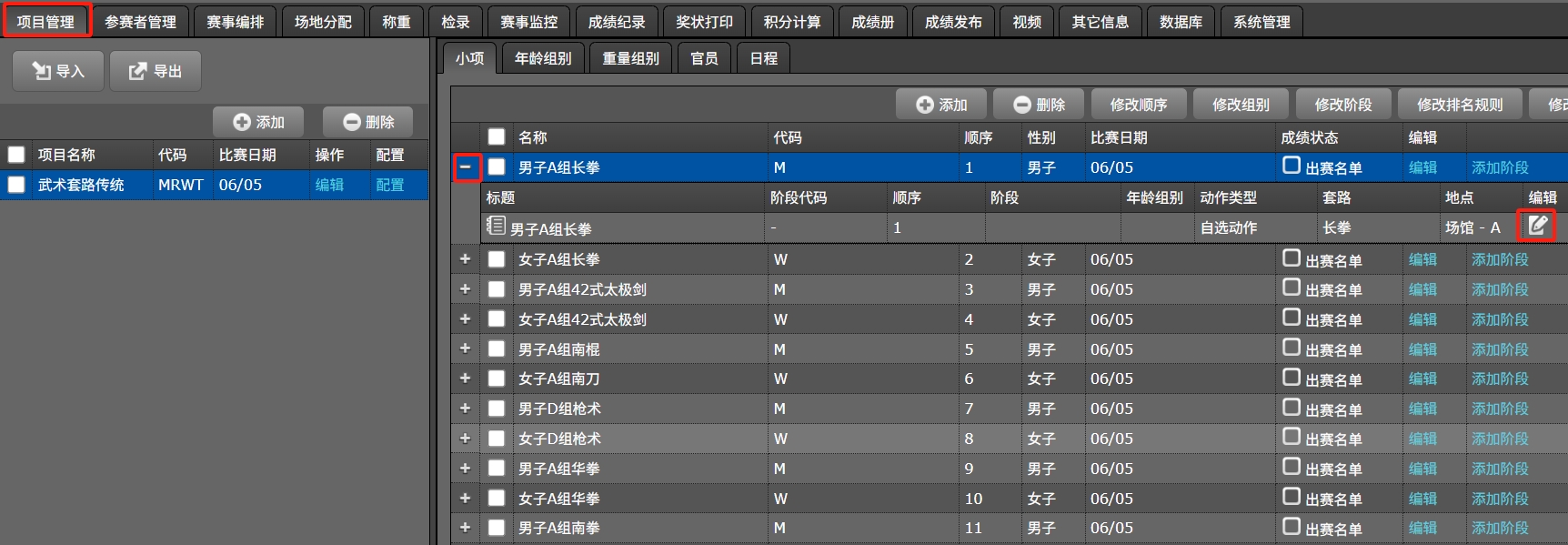Expand the 男子A组南拳 row
The image size is (1568, 545).
point(465,528)
